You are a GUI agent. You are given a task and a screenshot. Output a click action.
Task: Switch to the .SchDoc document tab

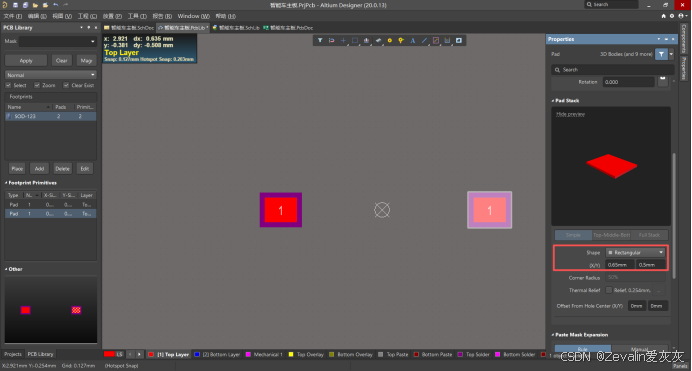[129, 27]
